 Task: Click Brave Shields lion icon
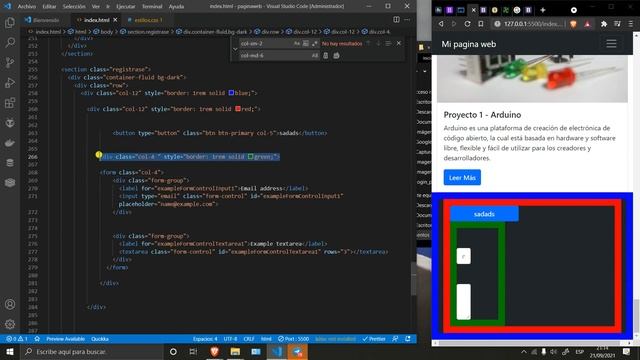coord(573,24)
